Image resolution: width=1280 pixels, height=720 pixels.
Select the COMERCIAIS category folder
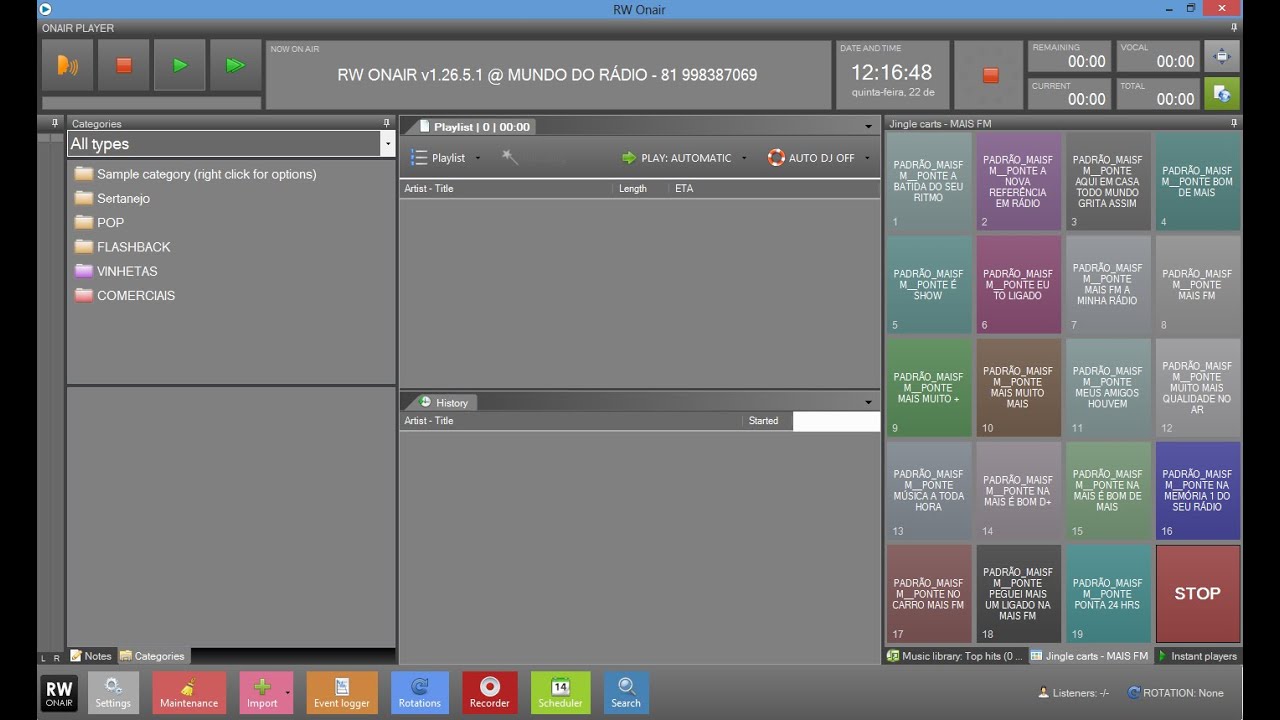coord(125,295)
